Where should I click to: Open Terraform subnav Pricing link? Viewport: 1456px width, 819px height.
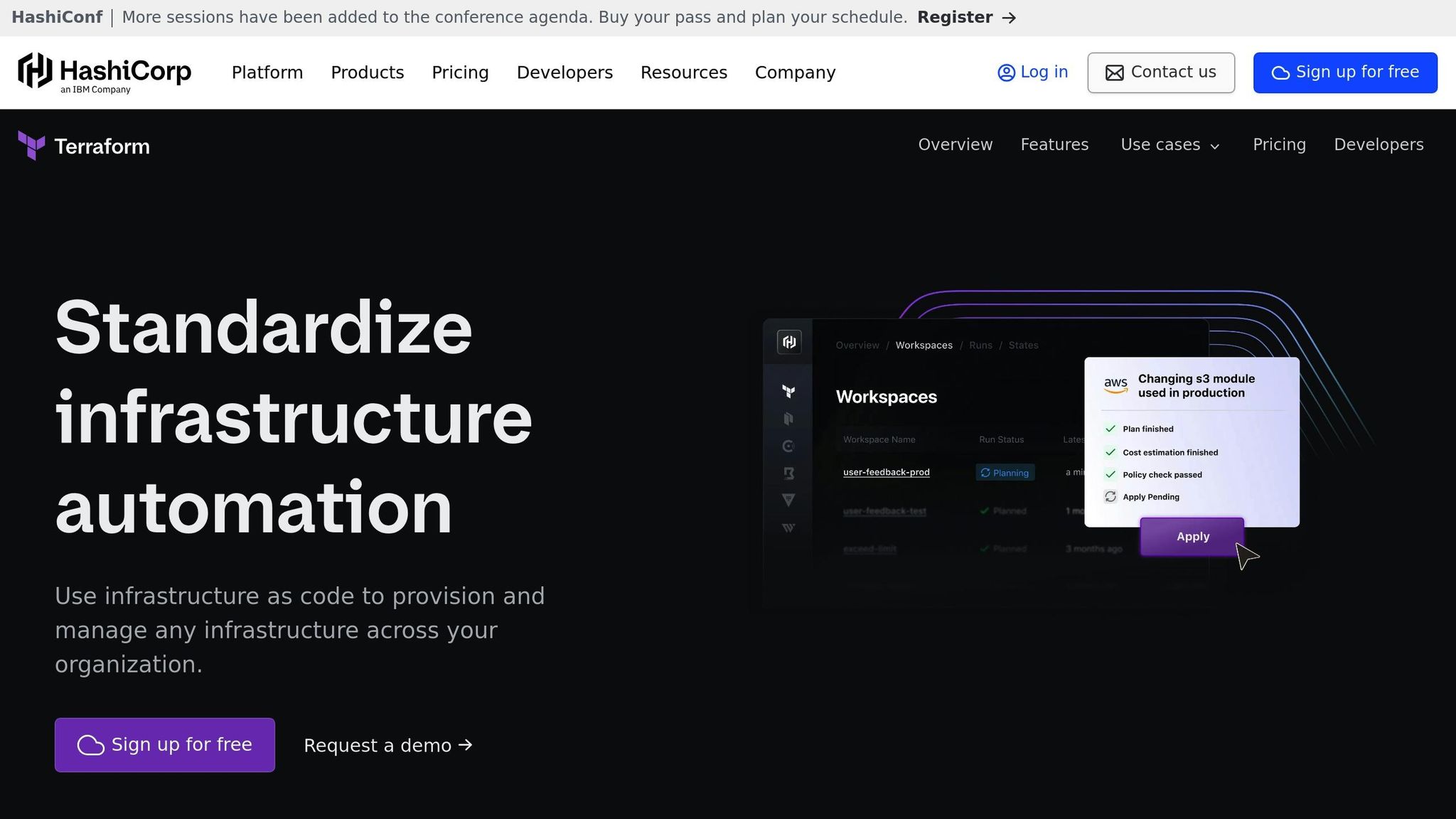(x=1279, y=144)
